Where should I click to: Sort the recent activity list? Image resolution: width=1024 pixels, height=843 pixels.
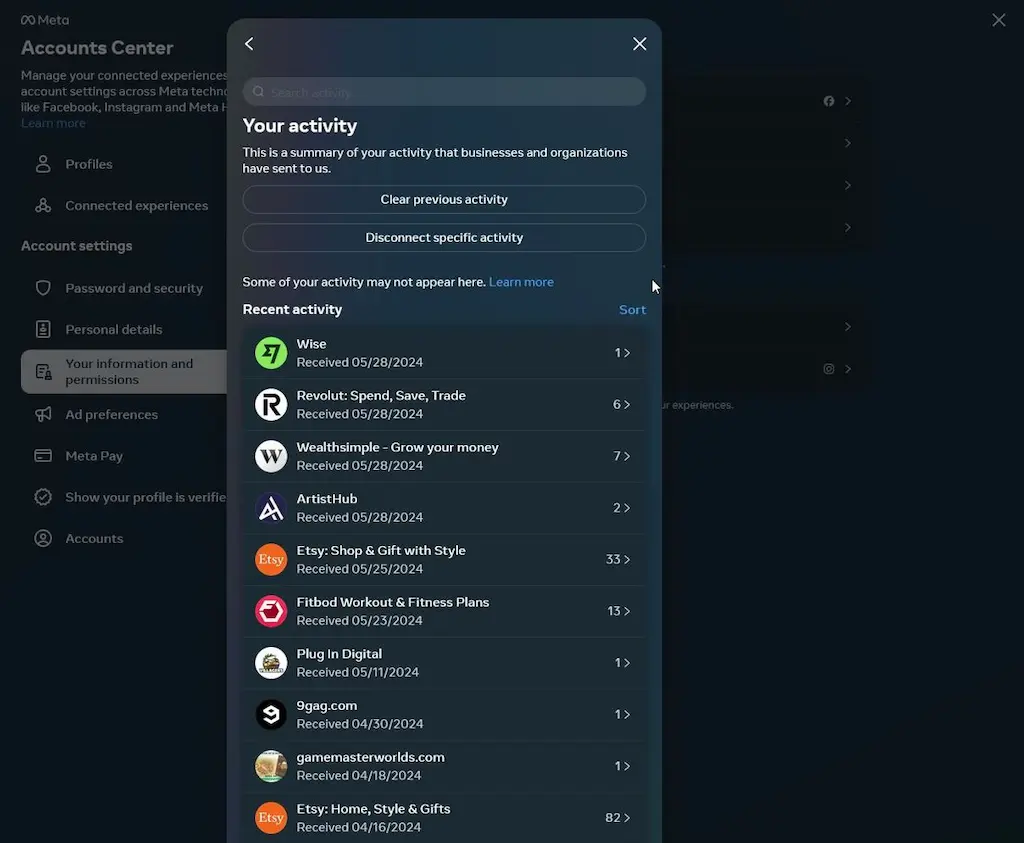point(632,310)
